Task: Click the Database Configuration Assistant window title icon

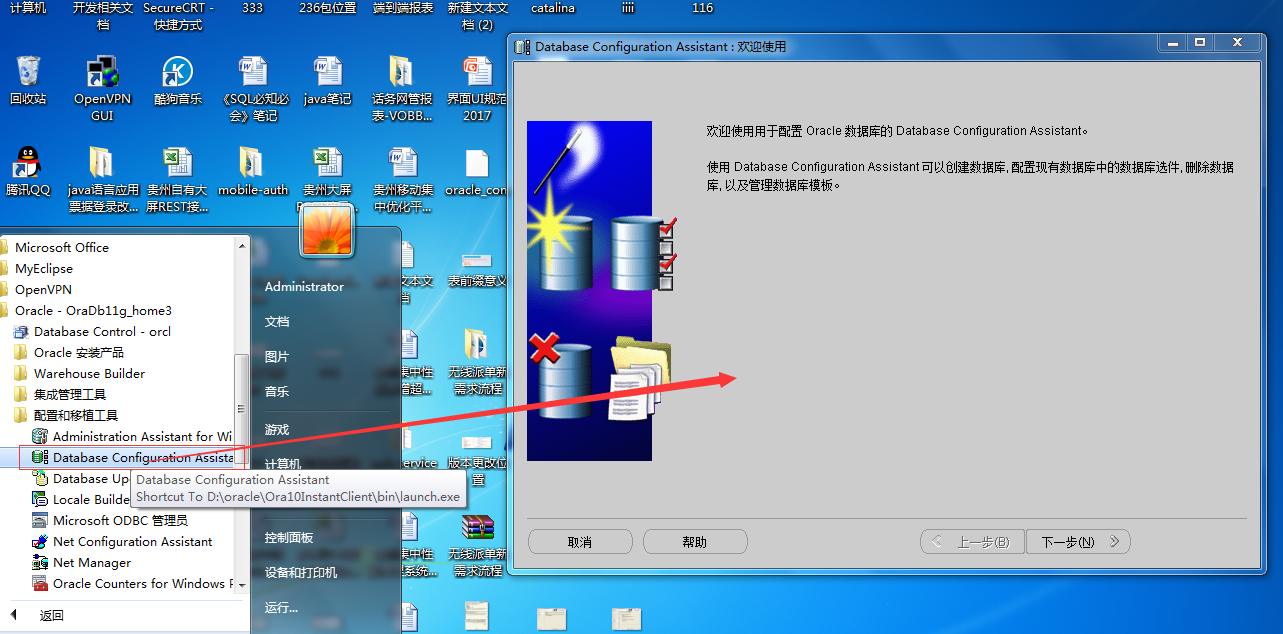Action: tap(523, 46)
